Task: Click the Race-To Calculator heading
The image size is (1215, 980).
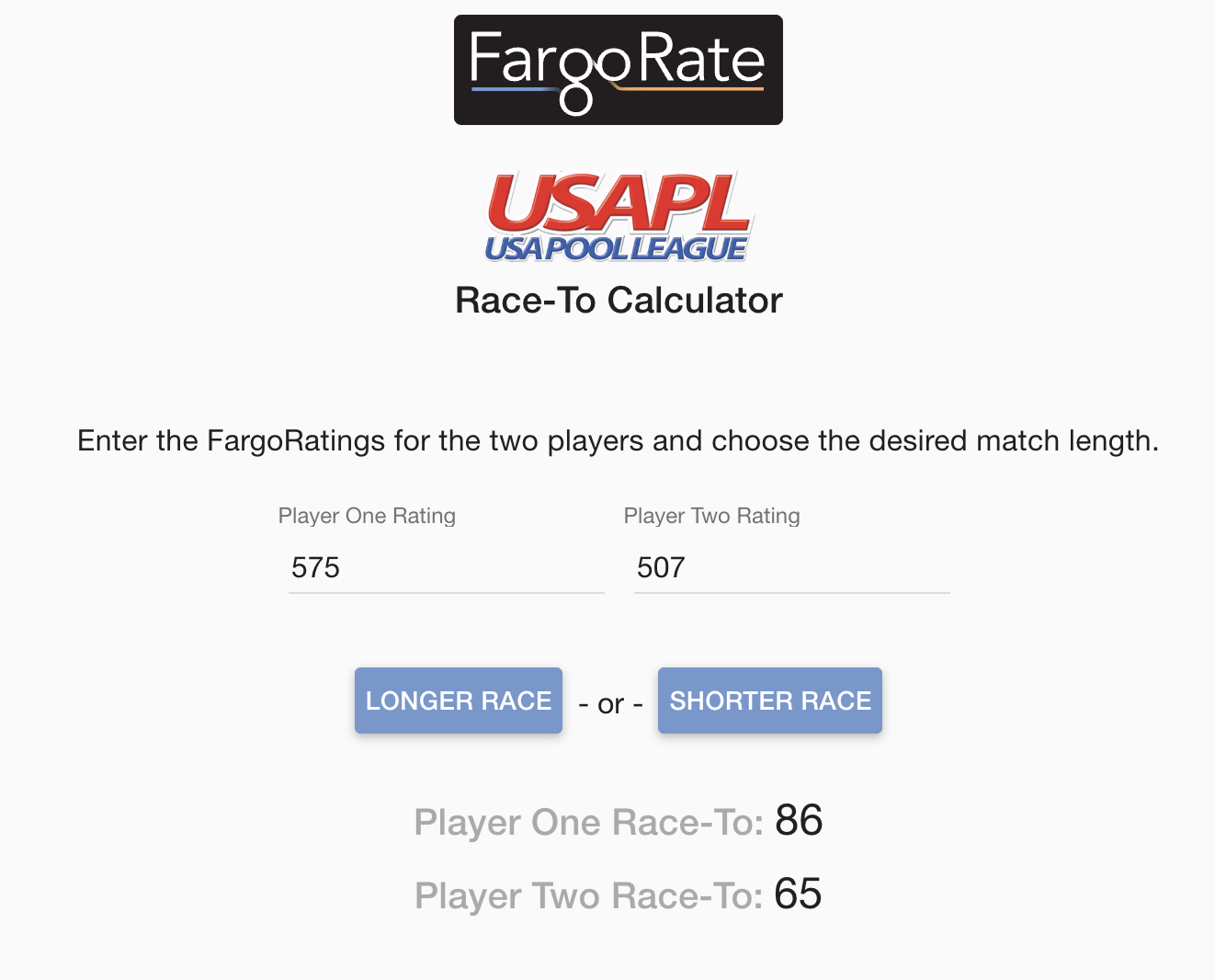Action: (619, 301)
